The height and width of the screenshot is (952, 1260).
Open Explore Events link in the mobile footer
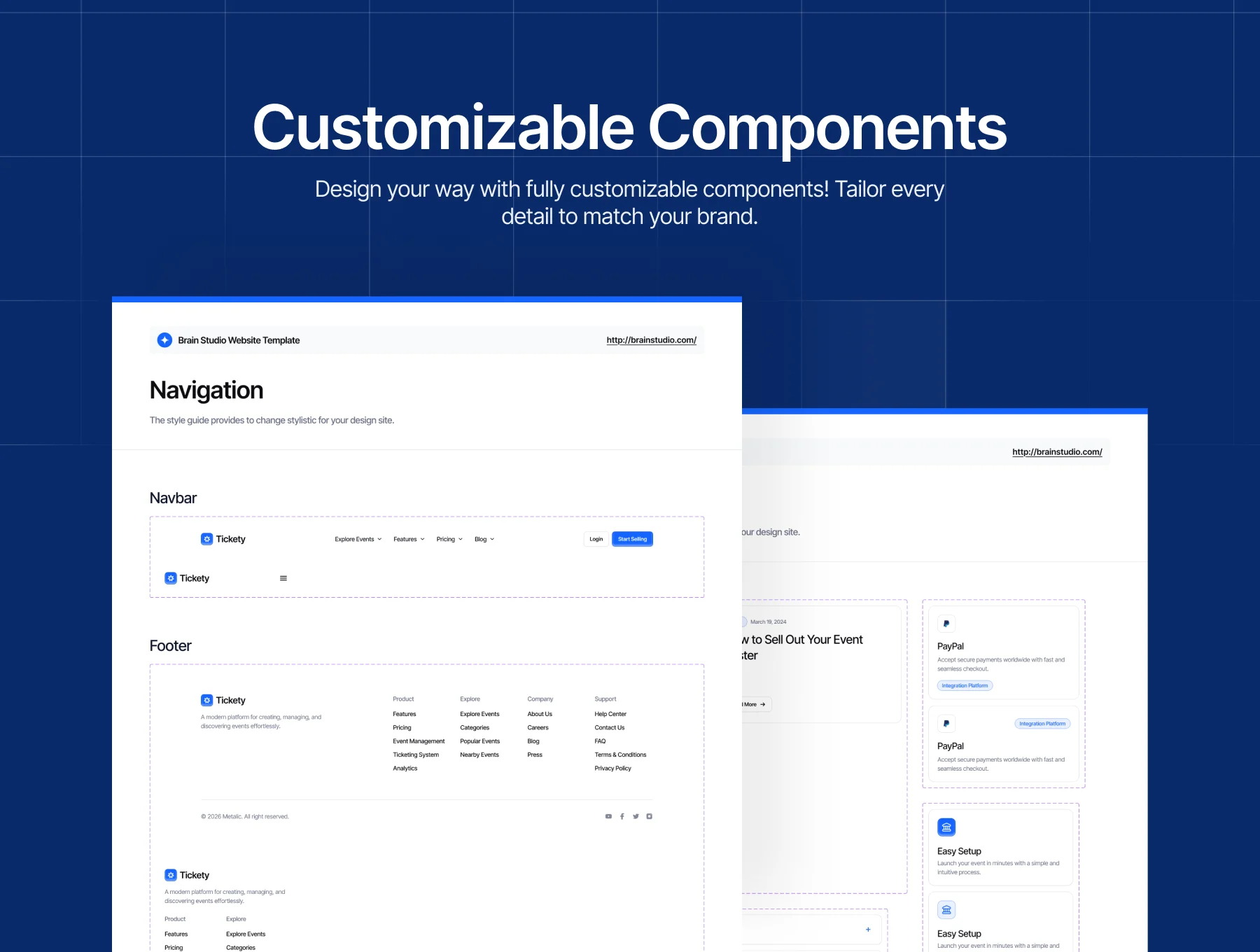pyautogui.click(x=246, y=934)
